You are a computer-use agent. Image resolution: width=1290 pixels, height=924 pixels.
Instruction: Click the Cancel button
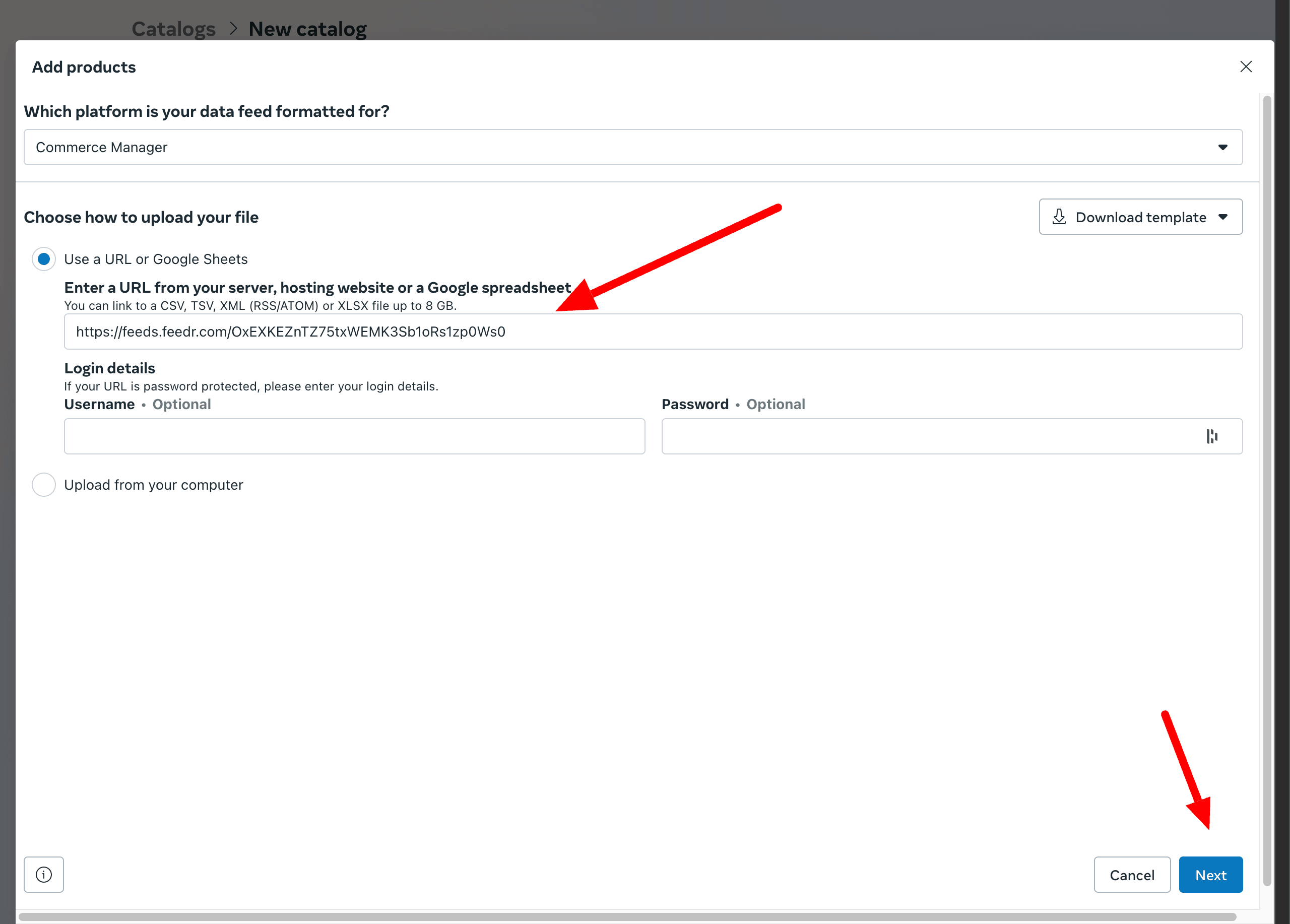pyautogui.click(x=1132, y=875)
